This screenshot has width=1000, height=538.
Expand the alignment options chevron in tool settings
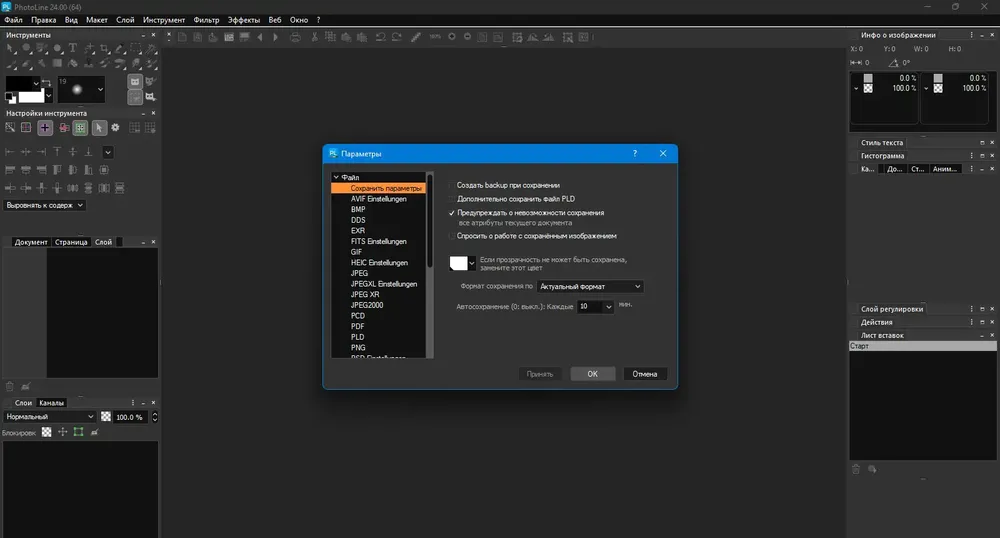(108, 152)
